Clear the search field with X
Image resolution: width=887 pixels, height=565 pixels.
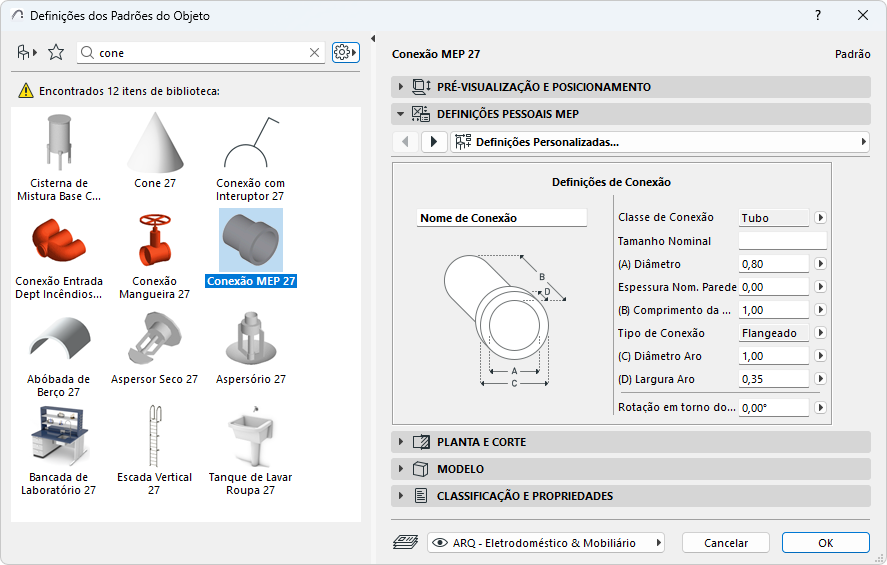(x=314, y=53)
